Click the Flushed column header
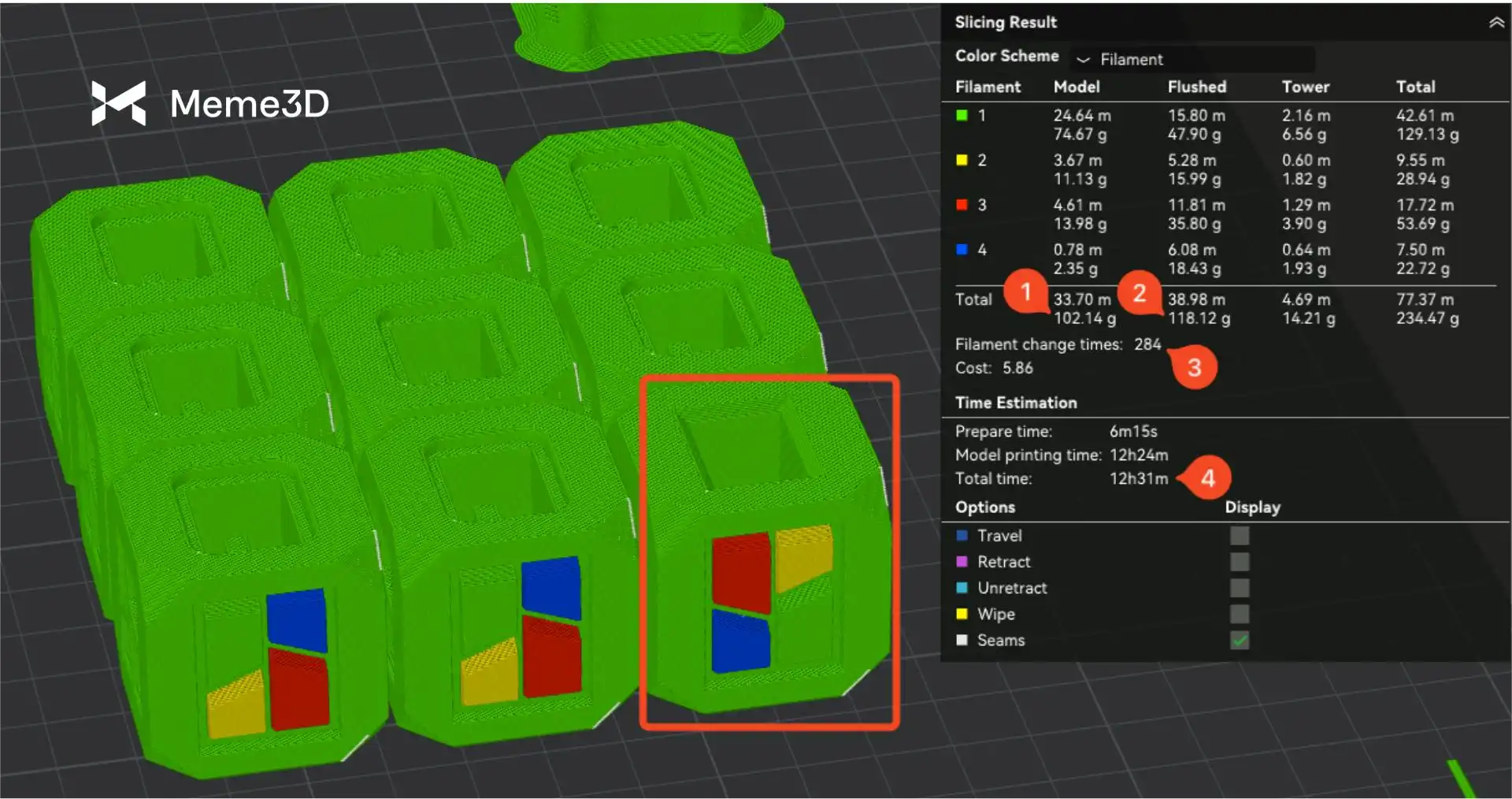 click(1196, 87)
